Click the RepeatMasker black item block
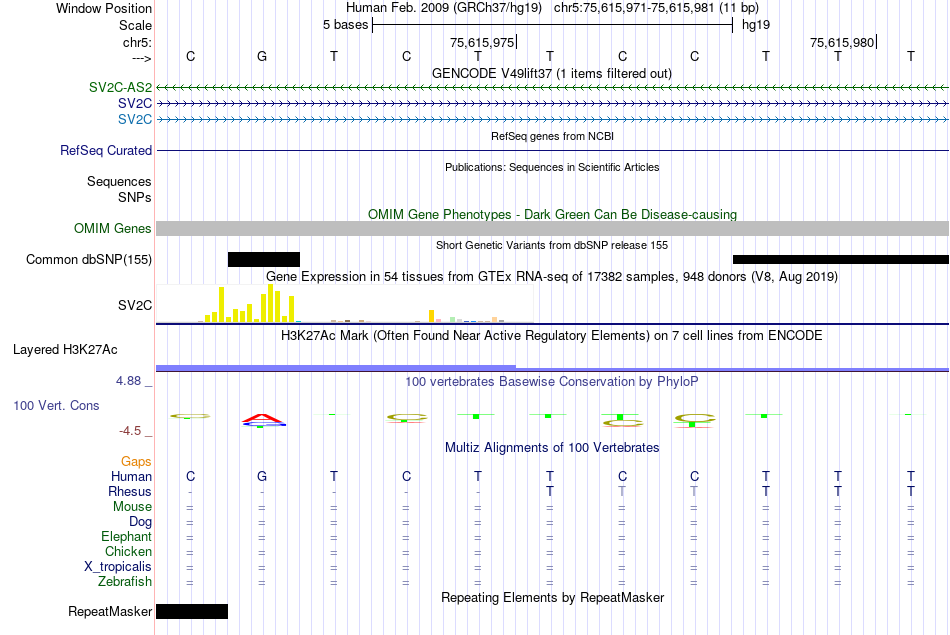 point(192,611)
